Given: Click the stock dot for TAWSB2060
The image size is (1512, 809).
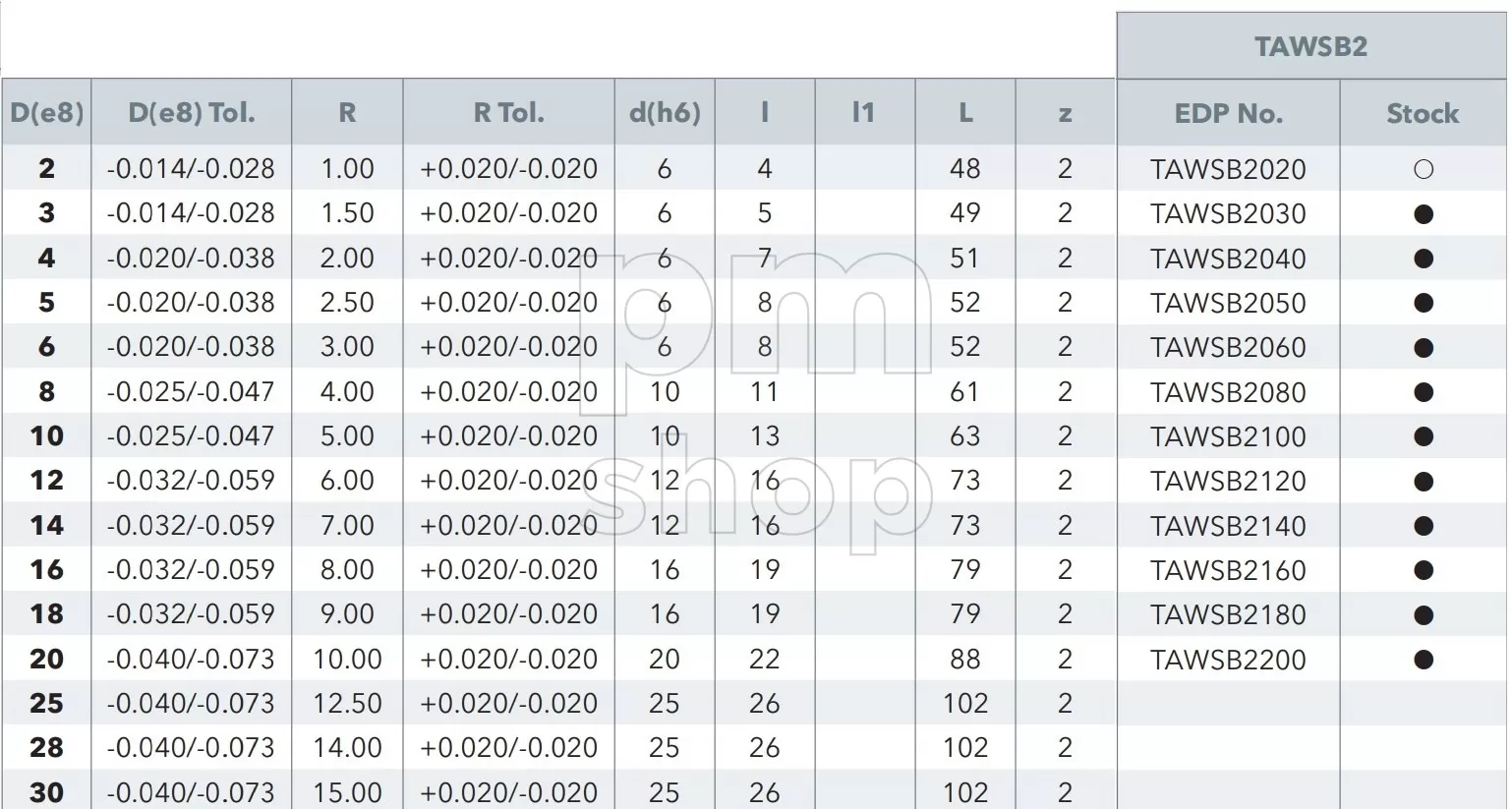Looking at the screenshot, I should [1423, 348].
